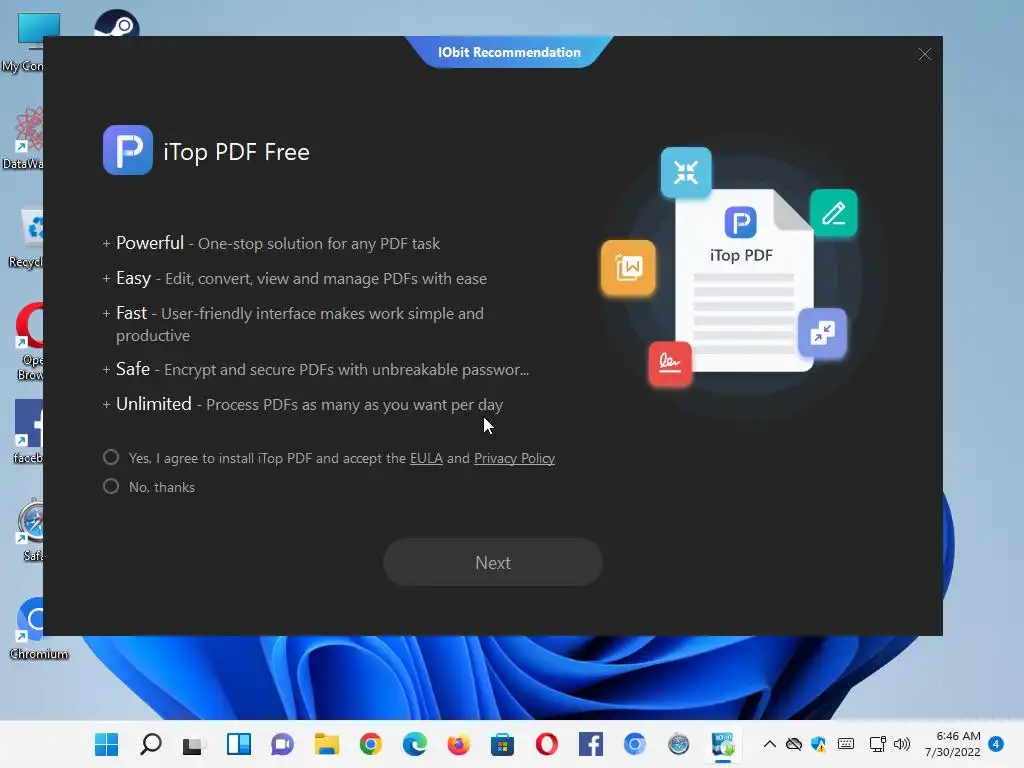Screen dimensions: 1024x768
Task: Open Task View in the taskbar
Action: [x=194, y=745]
